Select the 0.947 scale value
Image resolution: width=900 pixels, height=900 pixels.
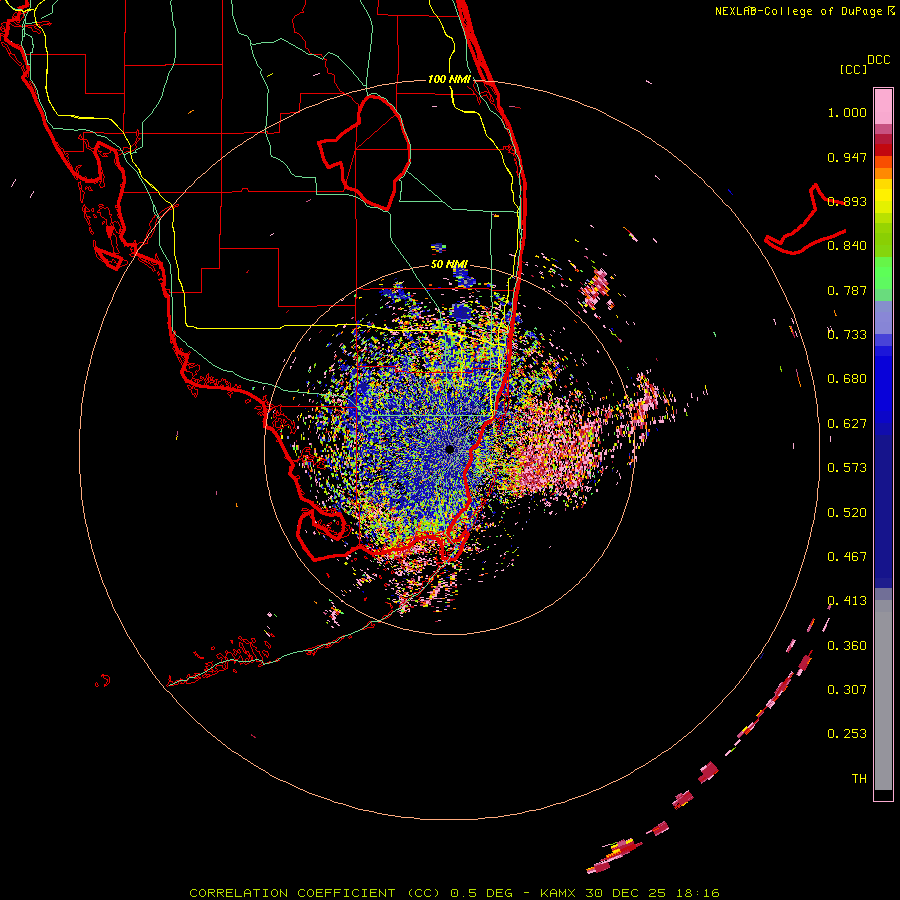pyautogui.click(x=847, y=157)
